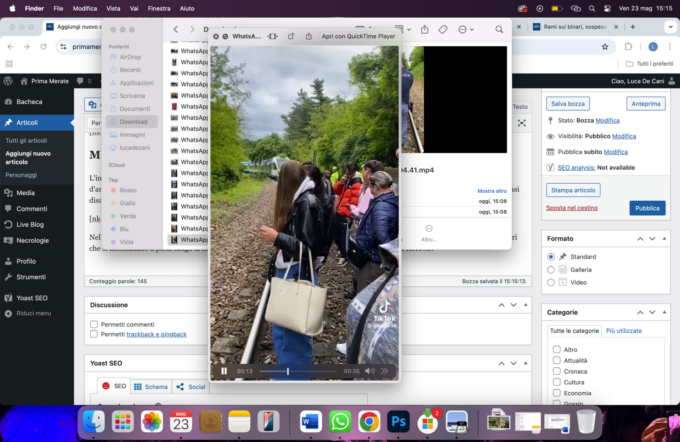The image size is (680, 442).
Task: Check the Cronaca category checkbox
Action: coord(557,371)
